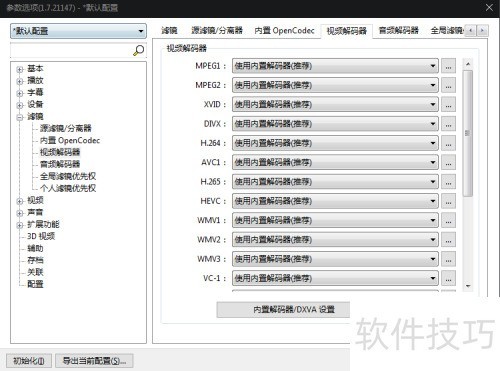Viewport: 500px width, 371px height.
Task: Open the AVC1 decoder dropdown
Action: coord(335,163)
